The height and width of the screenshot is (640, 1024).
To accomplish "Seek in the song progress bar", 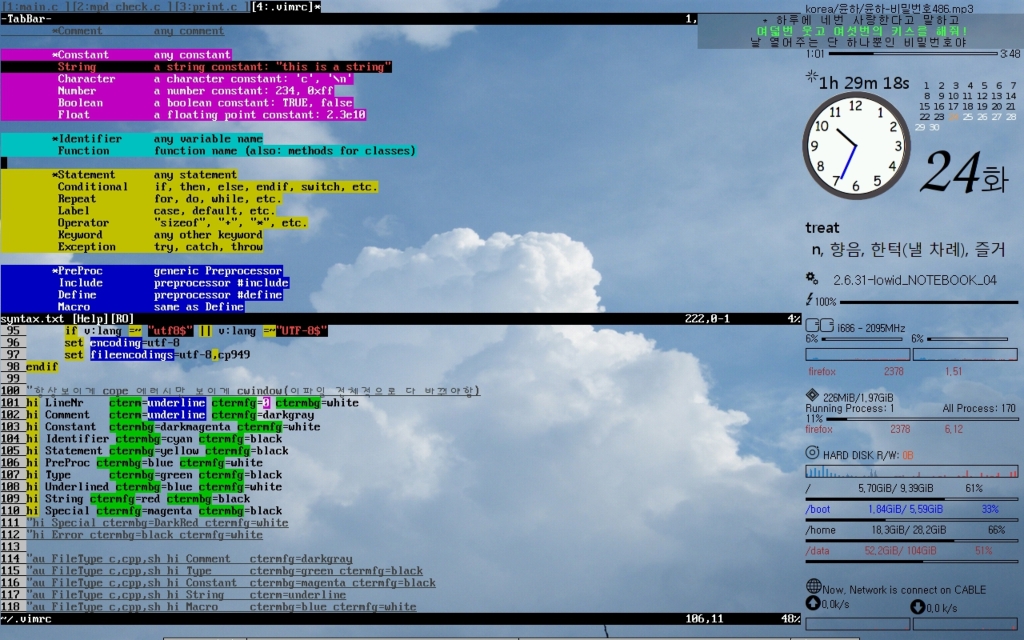I will coord(913,54).
